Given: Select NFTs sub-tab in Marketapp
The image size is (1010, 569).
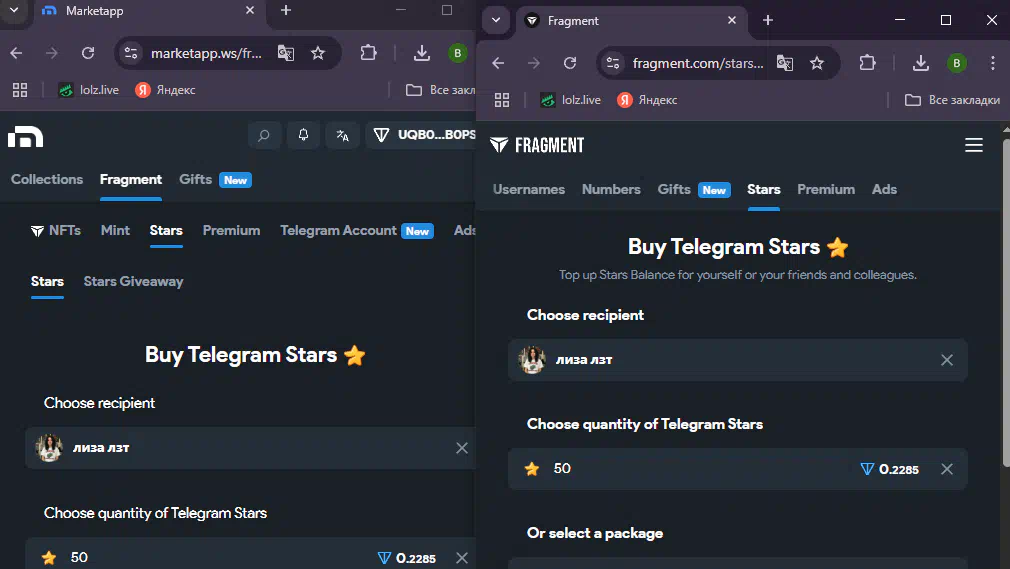Looking at the screenshot, I should 56,231.
